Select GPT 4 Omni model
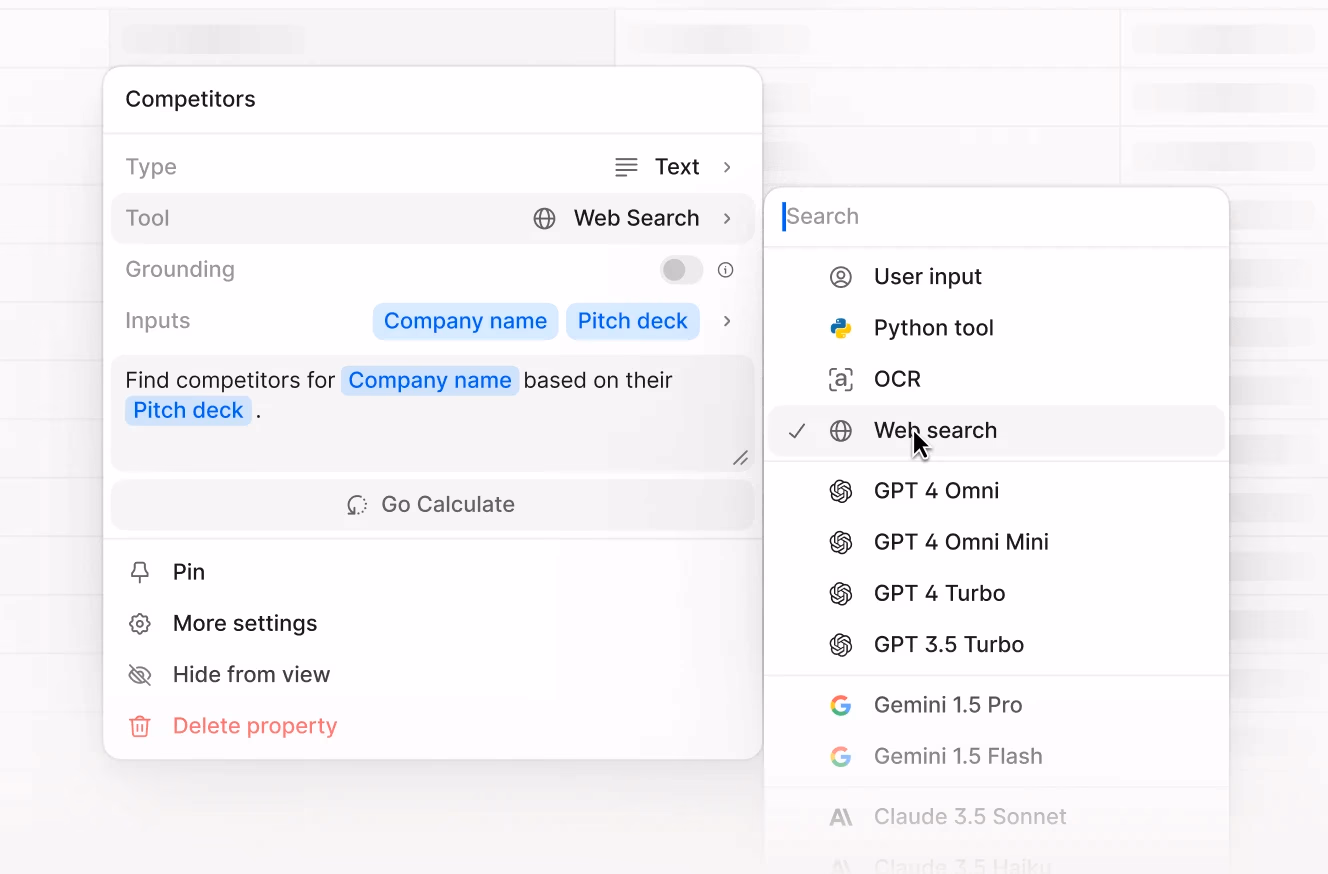 (x=997, y=491)
